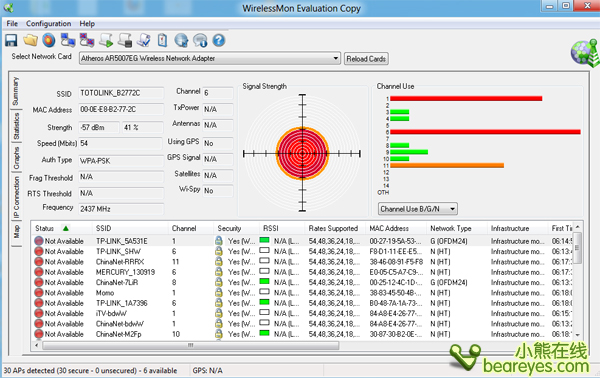
Task: Click the stop logging toolbar icon
Action: [125, 40]
